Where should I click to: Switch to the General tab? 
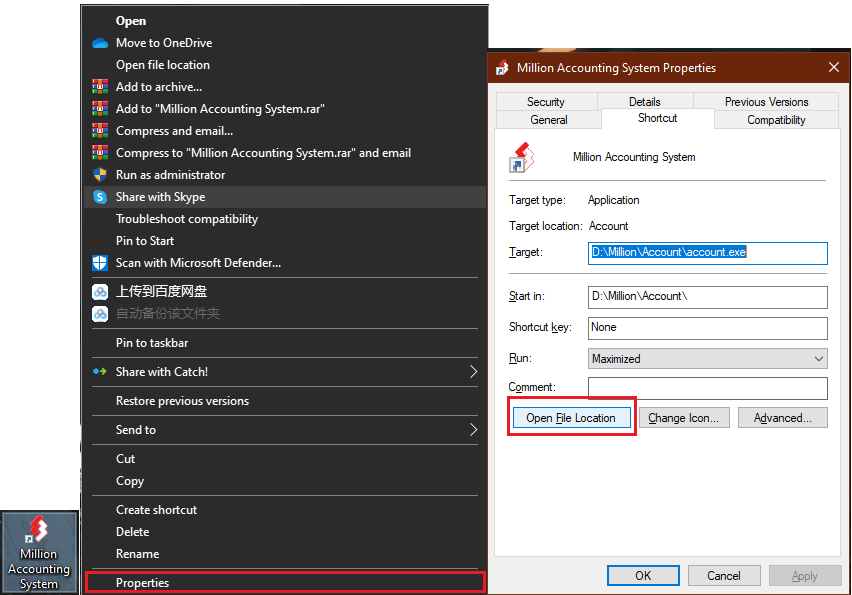click(x=549, y=120)
